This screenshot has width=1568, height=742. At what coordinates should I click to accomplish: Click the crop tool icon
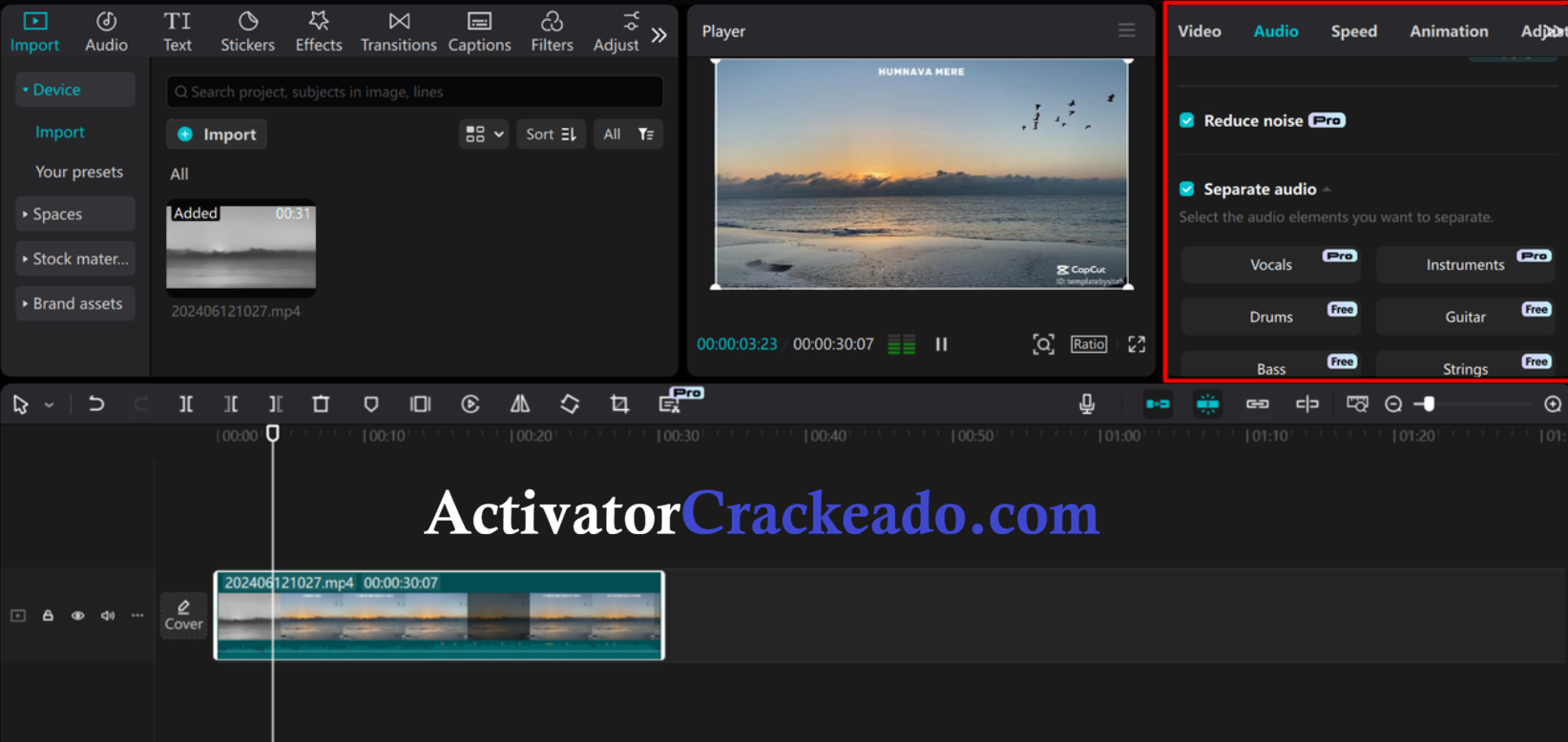pos(619,404)
